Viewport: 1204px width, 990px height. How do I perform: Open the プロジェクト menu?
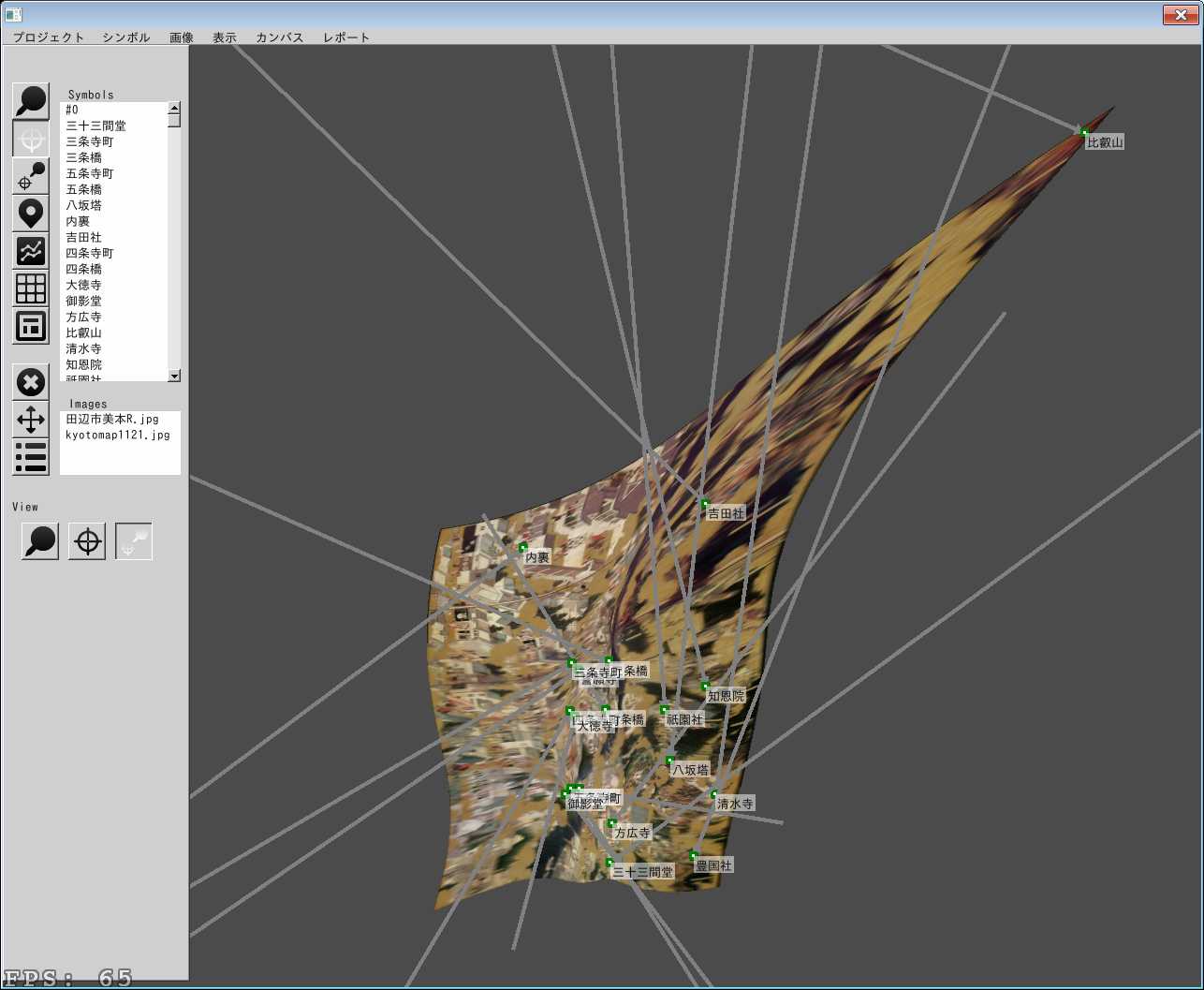(49, 37)
